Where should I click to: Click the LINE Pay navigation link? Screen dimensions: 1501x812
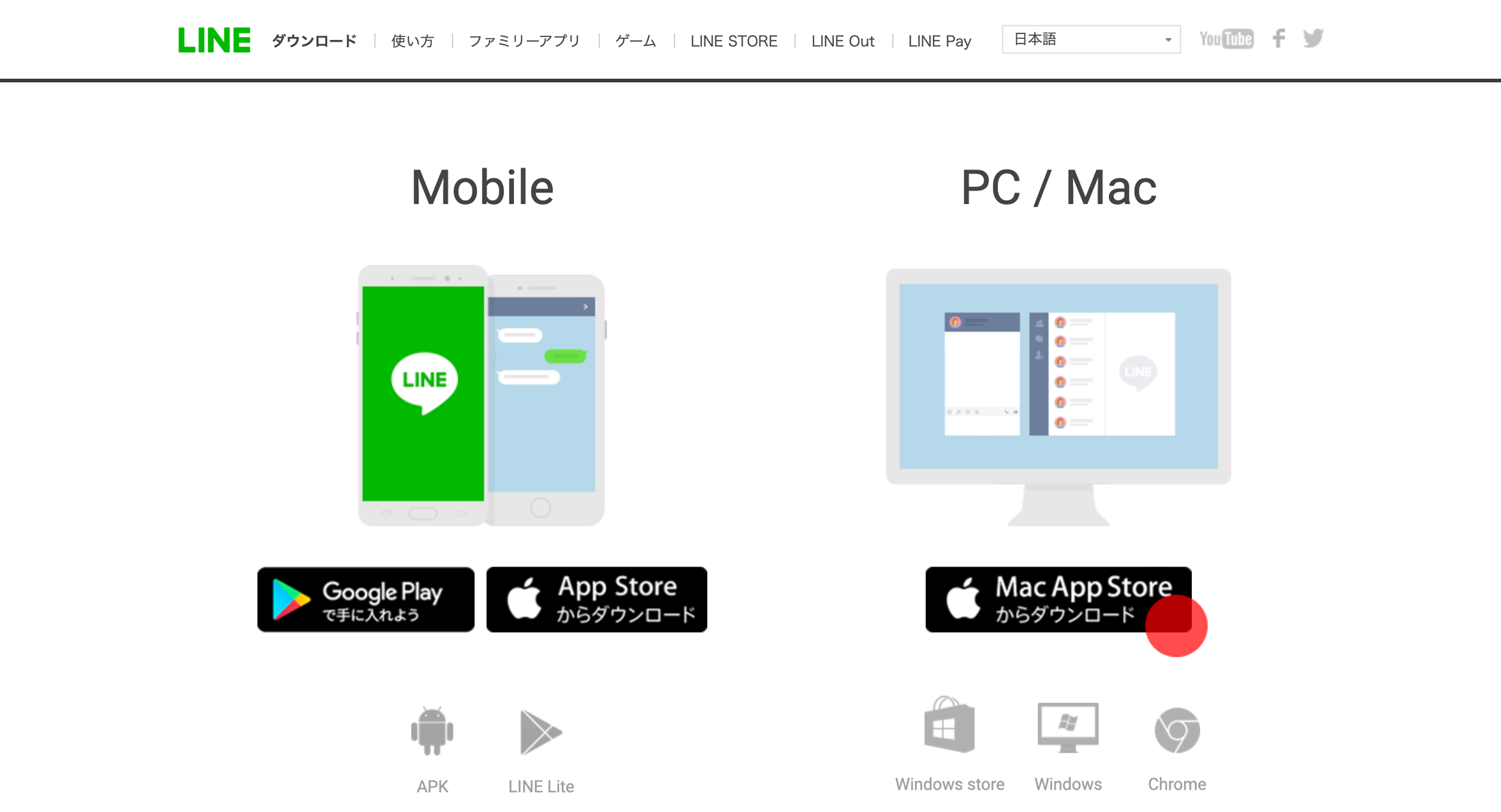(x=938, y=40)
